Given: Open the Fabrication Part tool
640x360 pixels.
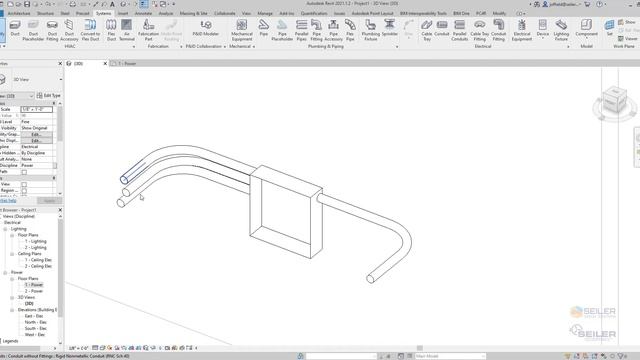Looking at the screenshot, I should tap(149, 30).
